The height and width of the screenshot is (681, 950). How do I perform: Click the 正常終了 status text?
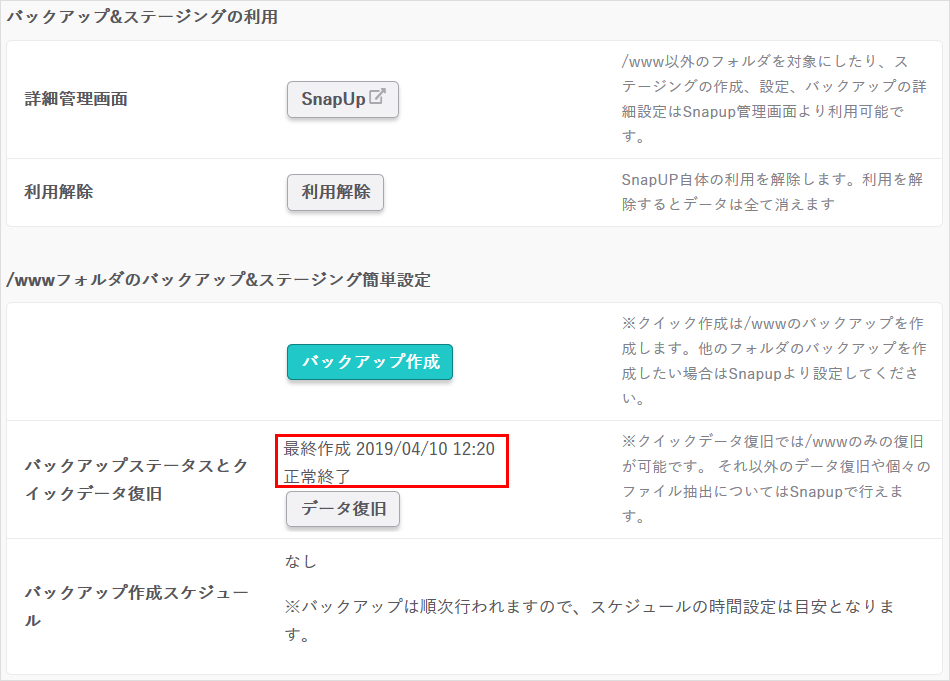317,475
